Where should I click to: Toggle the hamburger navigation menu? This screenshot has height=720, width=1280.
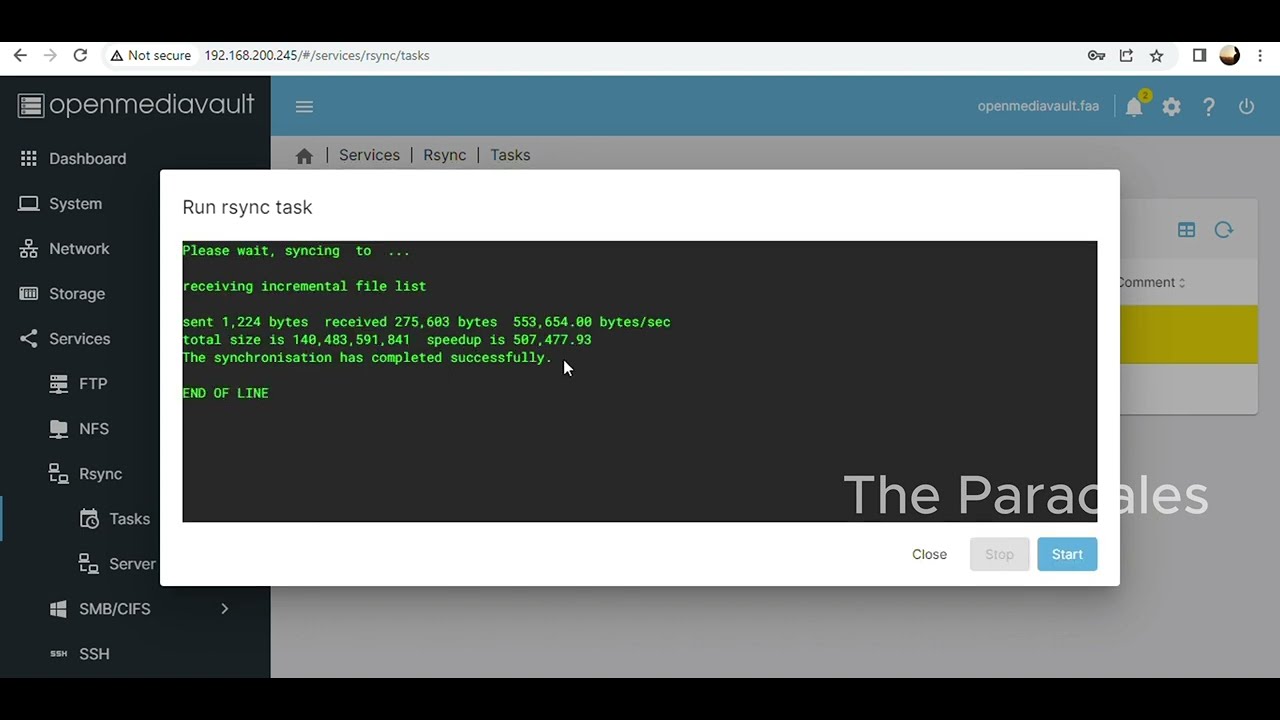pyautogui.click(x=305, y=107)
